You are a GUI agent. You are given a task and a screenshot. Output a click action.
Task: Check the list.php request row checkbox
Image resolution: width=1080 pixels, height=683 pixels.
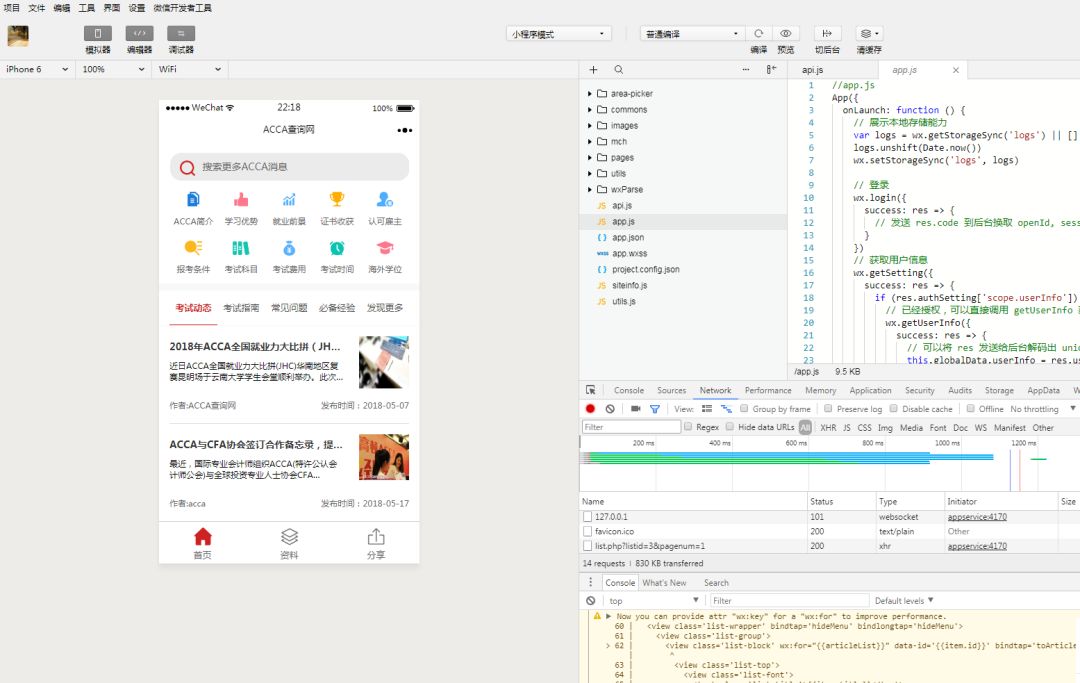pyautogui.click(x=588, y=546)
